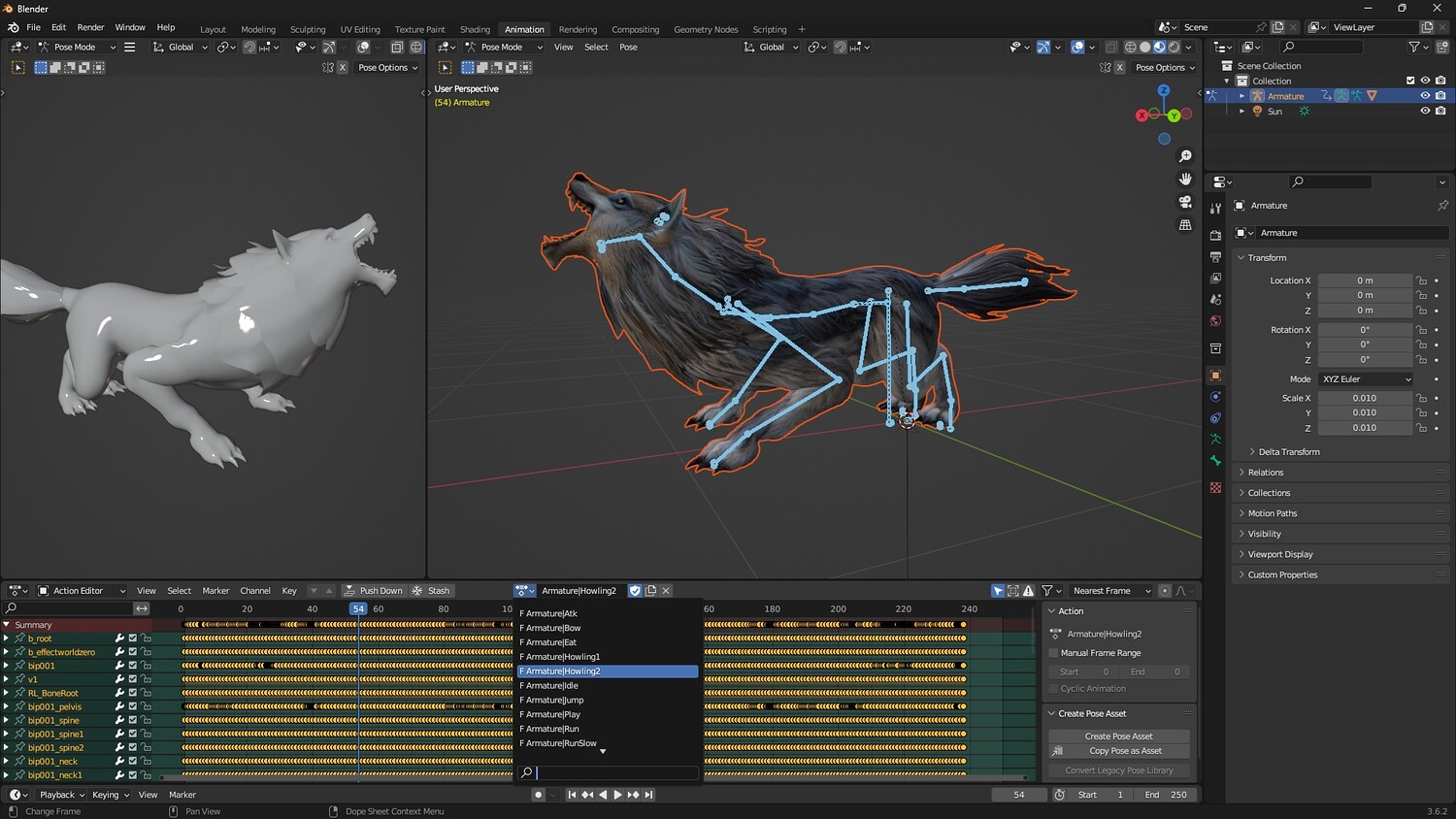Expand the Delta Transform section
Screen dimensions: 1456x819
pos(1288,452)
